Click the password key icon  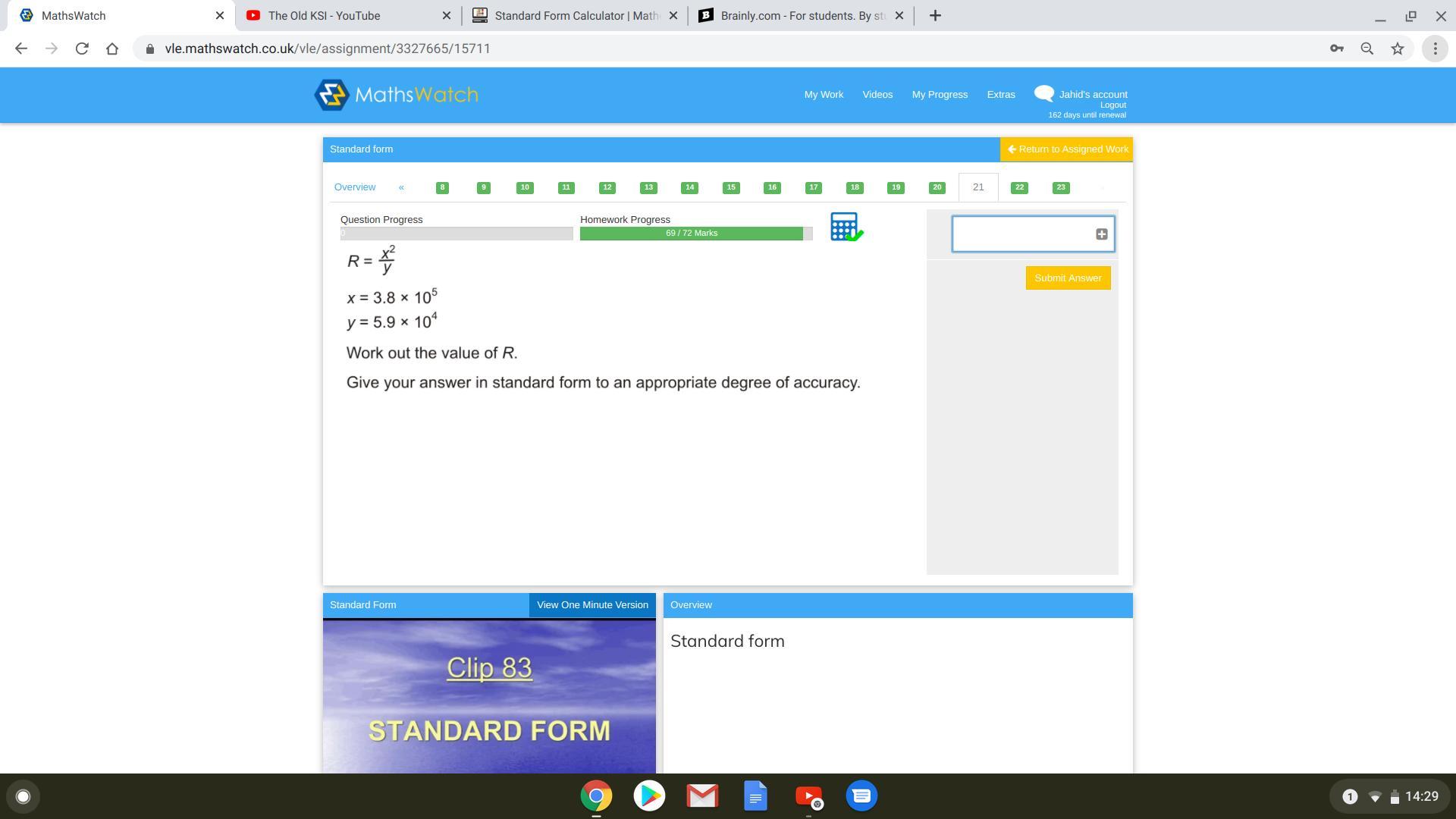(1336, 49)
